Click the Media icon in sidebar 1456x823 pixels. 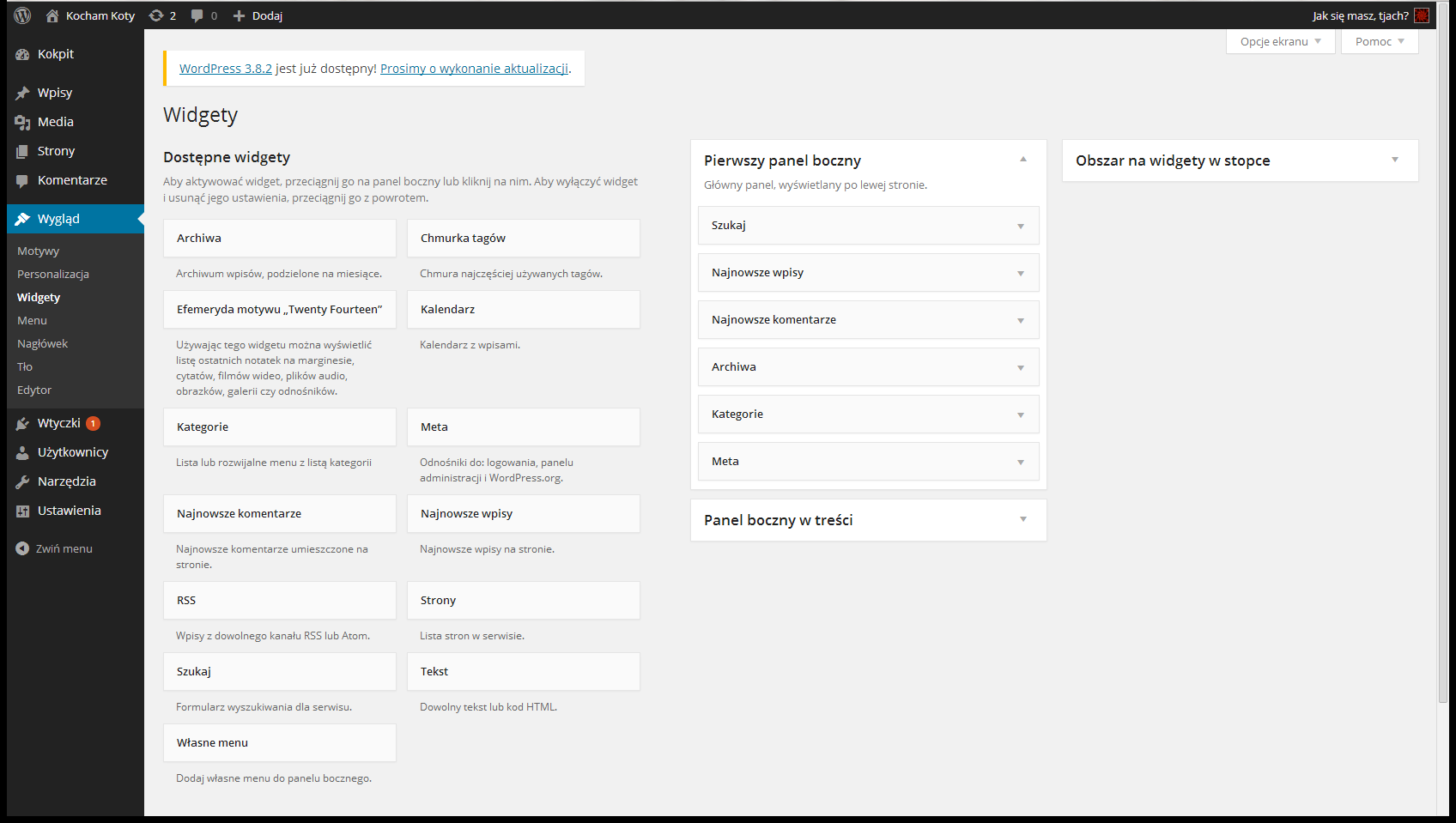[x=22, y=122]
